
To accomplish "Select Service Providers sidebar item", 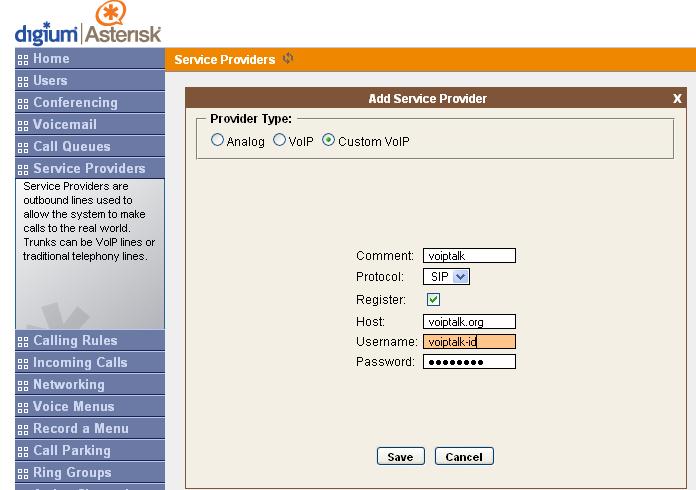I will pos(90,168).
